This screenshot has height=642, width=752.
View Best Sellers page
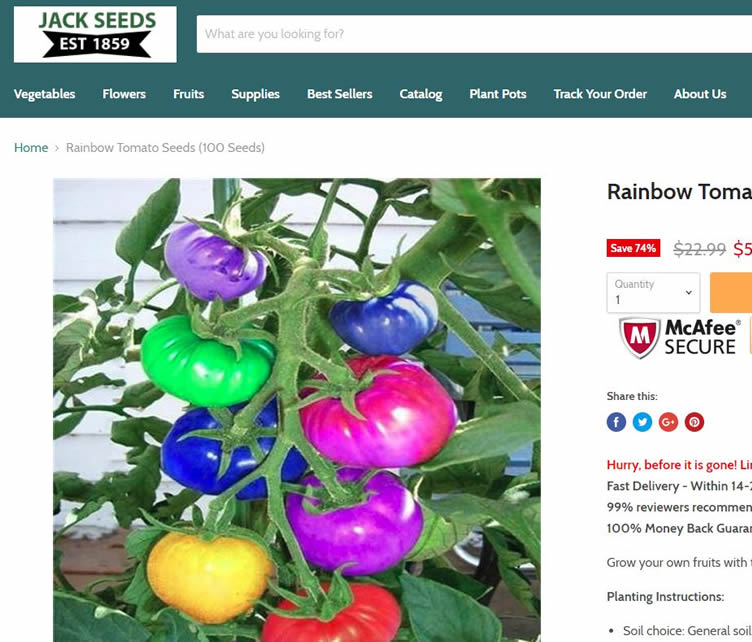[x=340, y=94]
